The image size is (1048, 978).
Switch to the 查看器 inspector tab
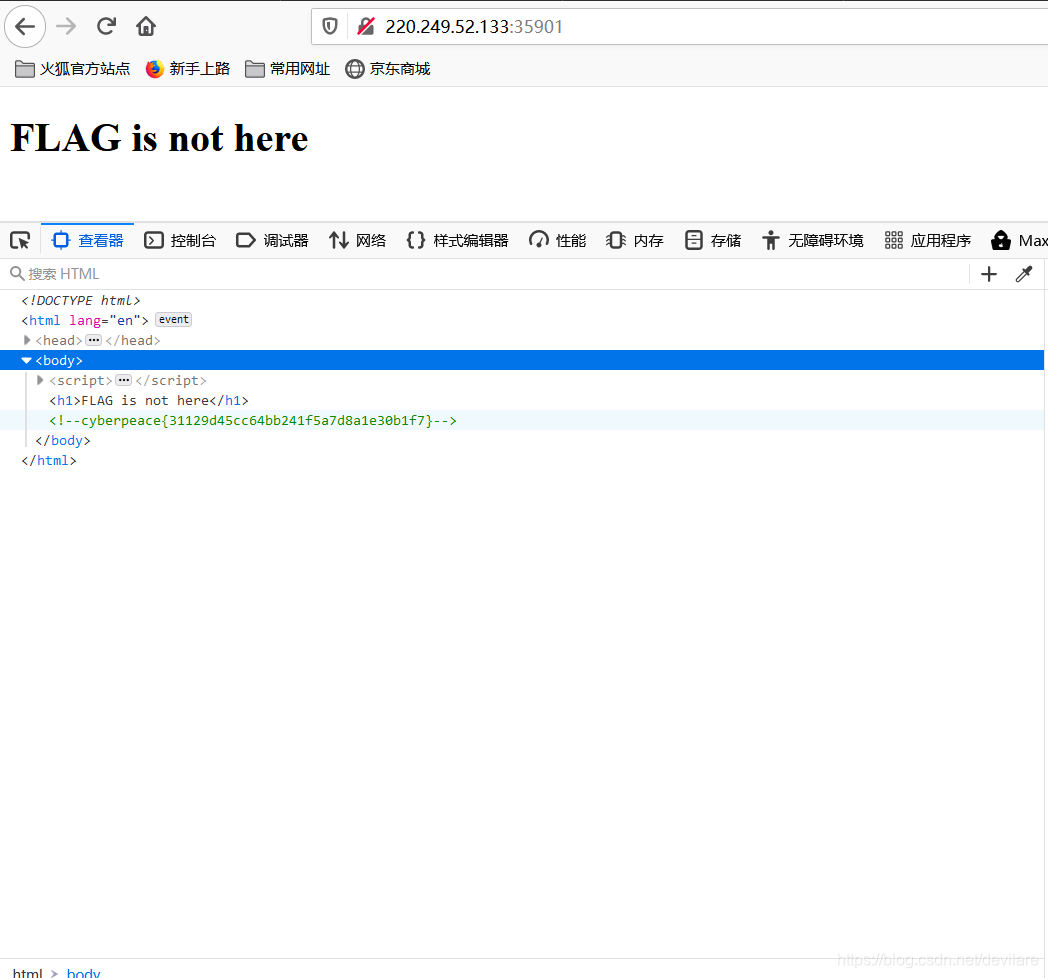point(88,240)
